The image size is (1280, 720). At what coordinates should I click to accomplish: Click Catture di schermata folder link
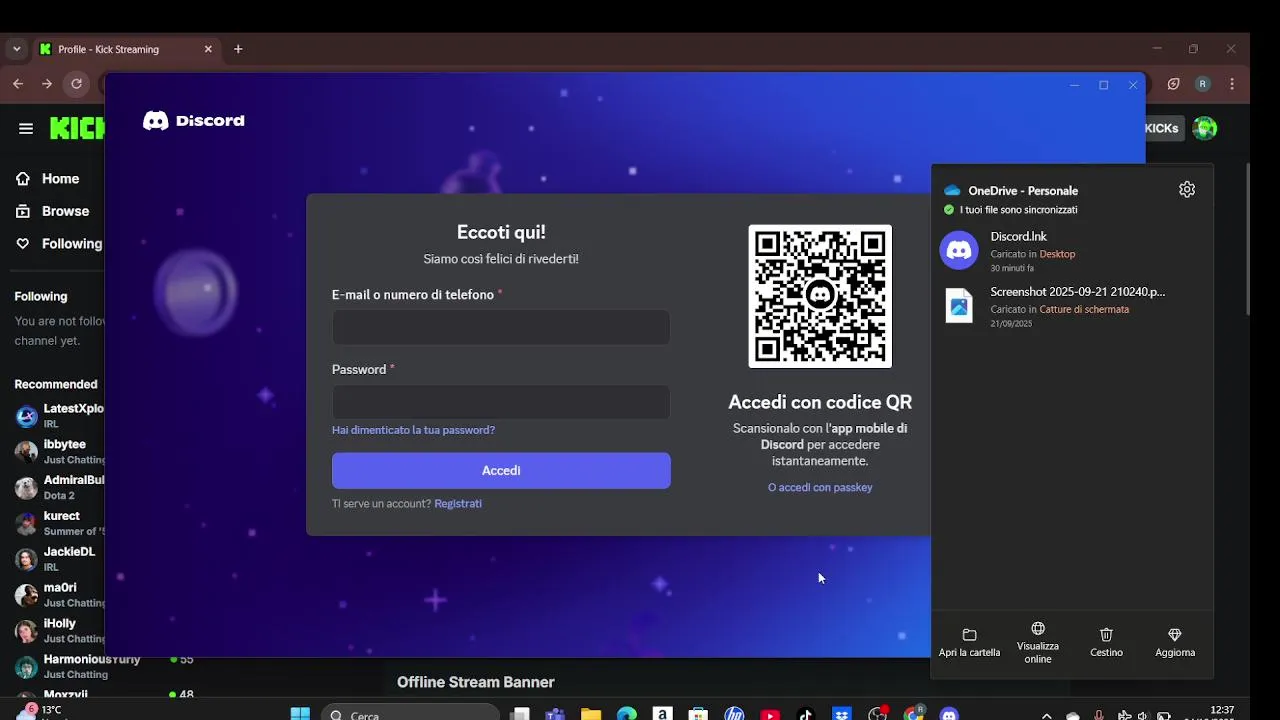1084,309
